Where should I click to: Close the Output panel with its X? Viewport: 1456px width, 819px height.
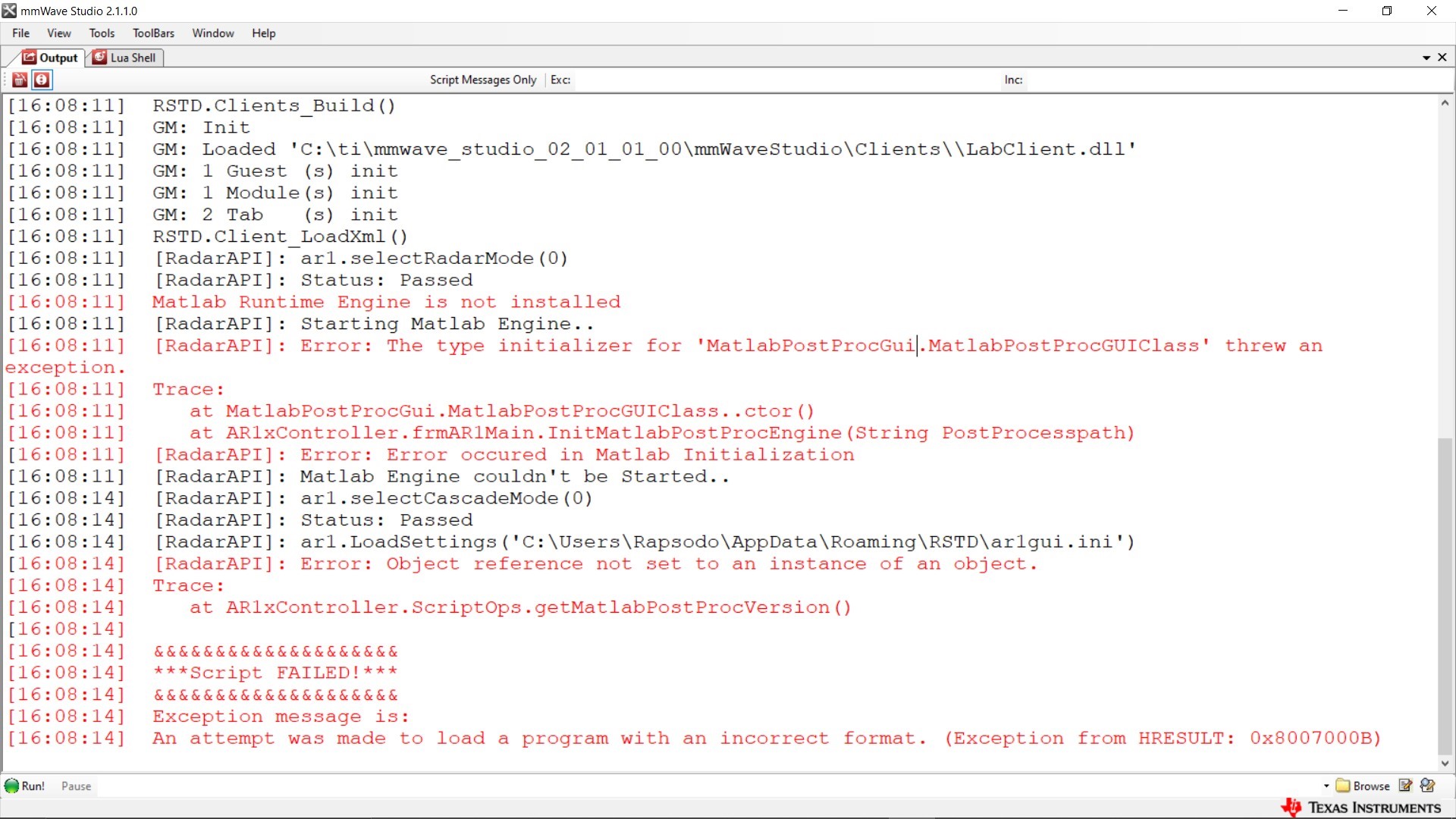pyautogui.click(x=1442, y=58)
